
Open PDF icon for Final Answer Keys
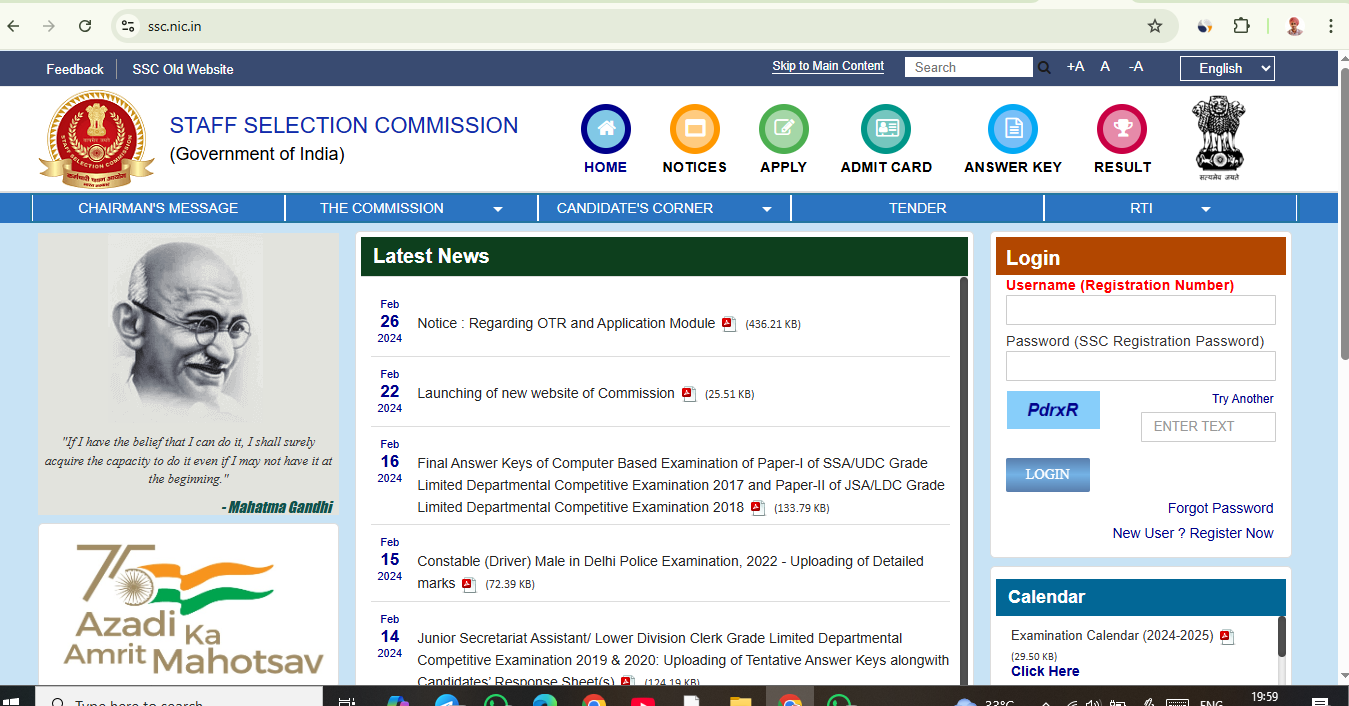pos(758,508)
